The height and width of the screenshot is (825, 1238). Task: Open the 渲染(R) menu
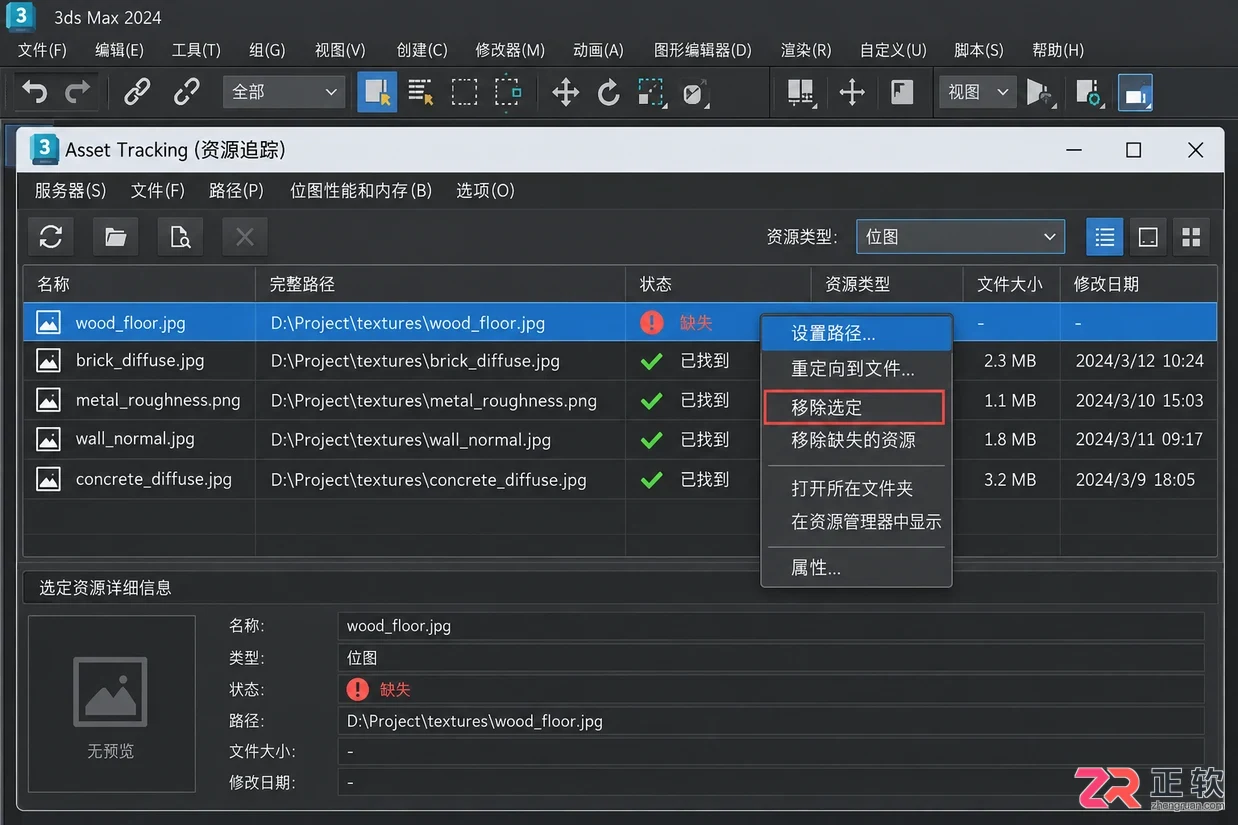[805, 50]
